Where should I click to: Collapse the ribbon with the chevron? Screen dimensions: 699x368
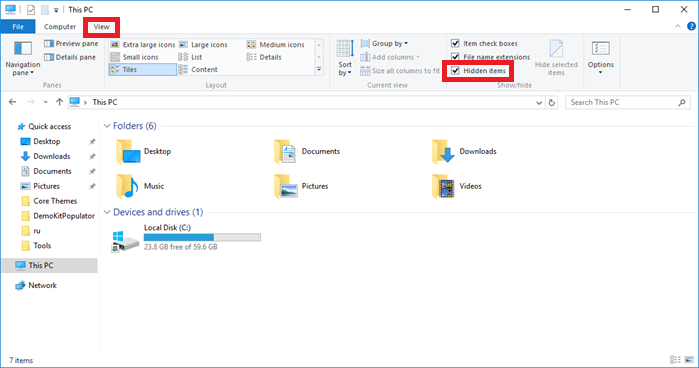[678, 26]
